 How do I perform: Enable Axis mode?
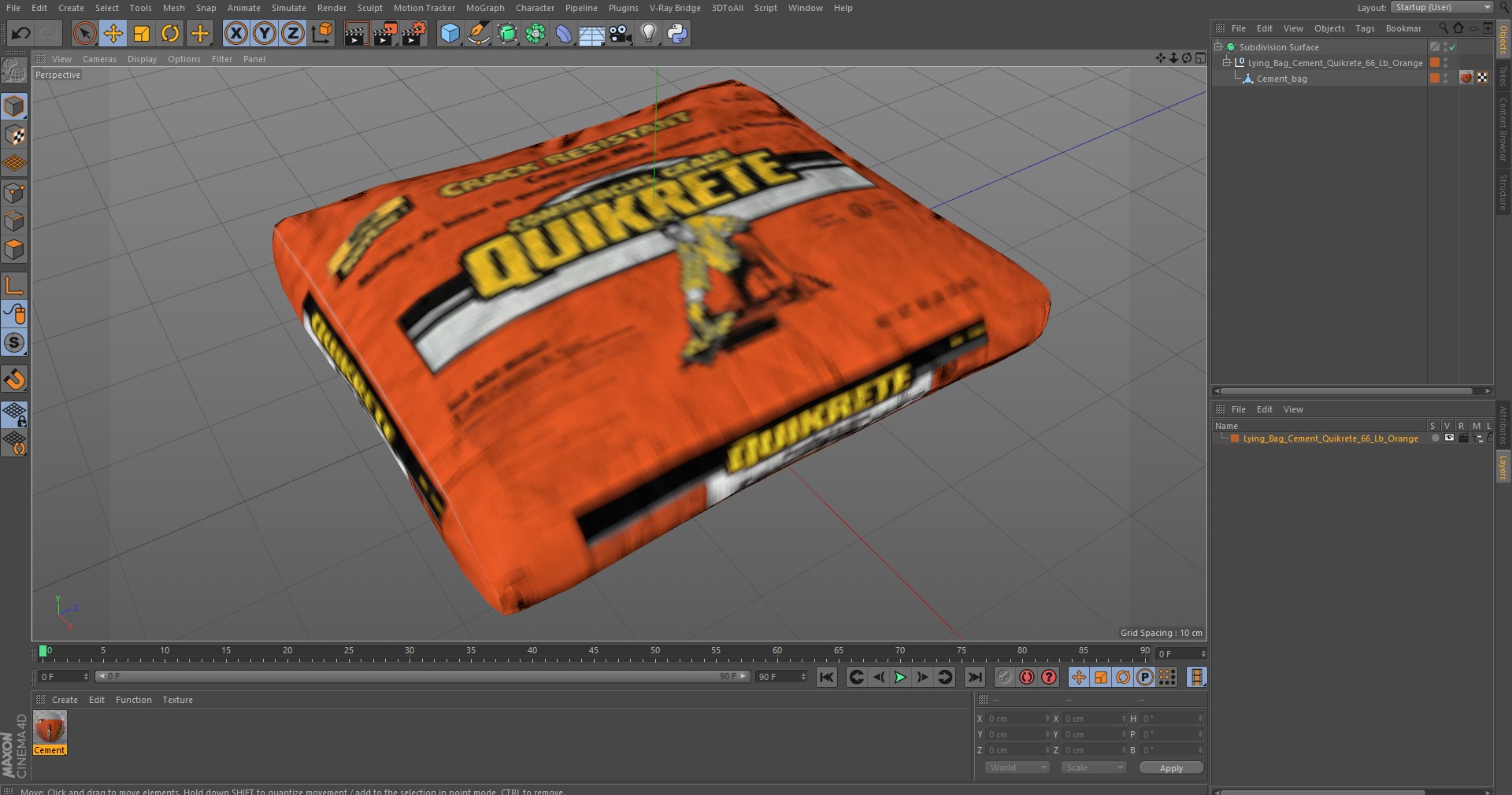[14, 285]
